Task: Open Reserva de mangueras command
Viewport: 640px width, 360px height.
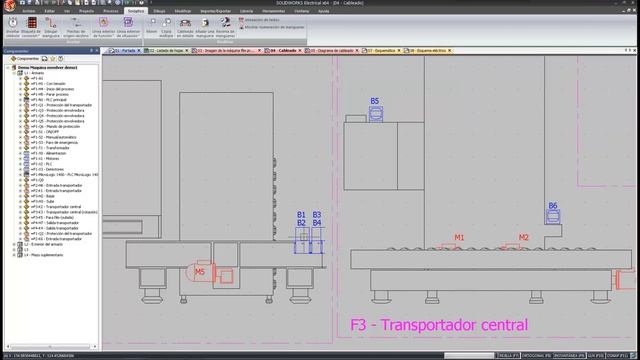Action: click(x=225, y=27)
